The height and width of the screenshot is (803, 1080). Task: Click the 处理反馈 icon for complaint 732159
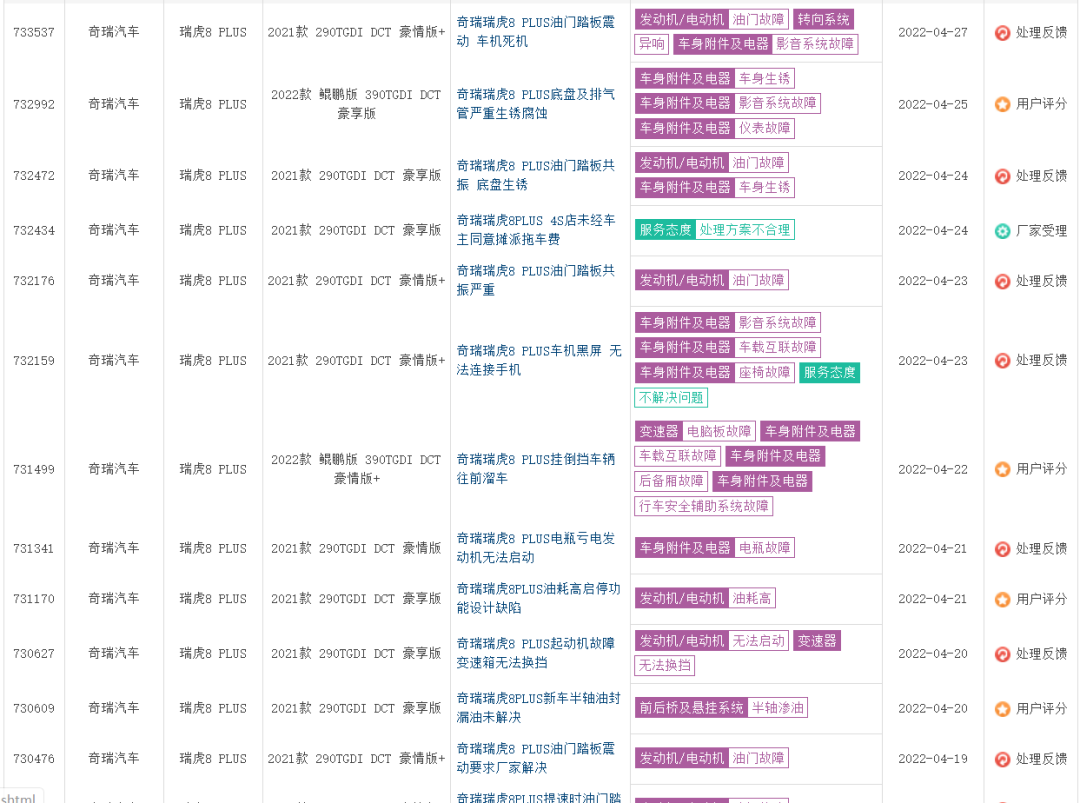coord(1002,361)
